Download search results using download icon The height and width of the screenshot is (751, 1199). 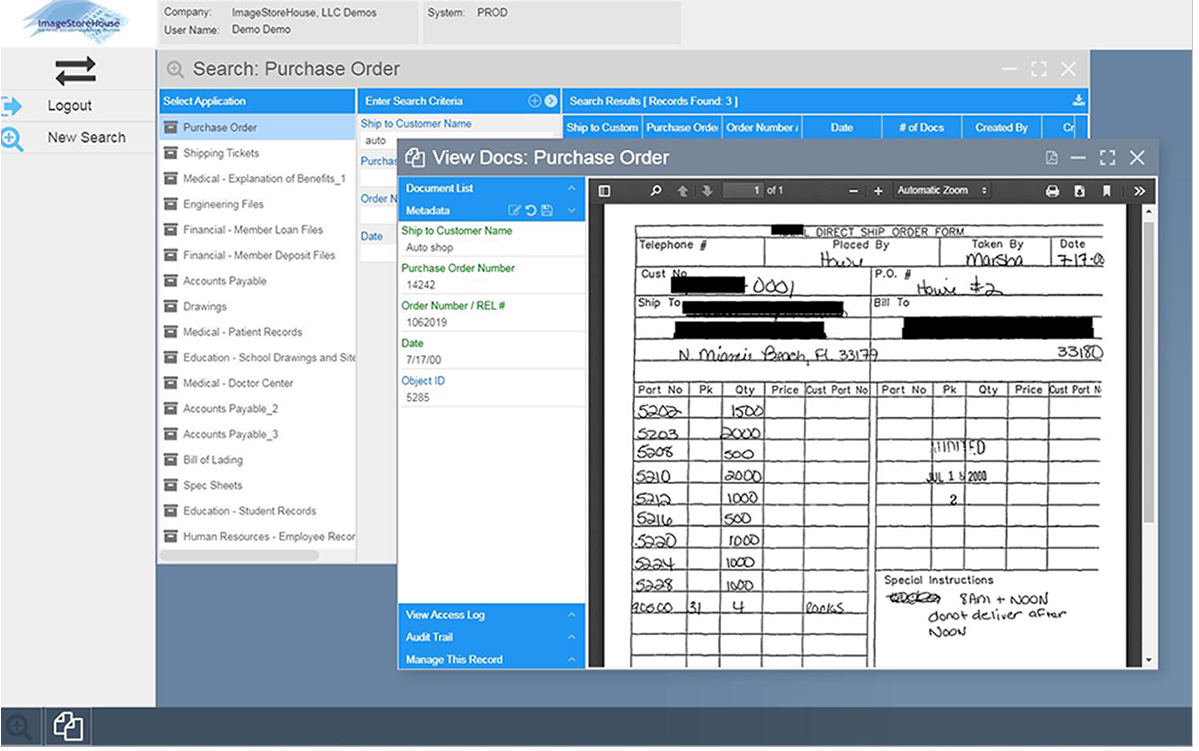pos(1077,100)
